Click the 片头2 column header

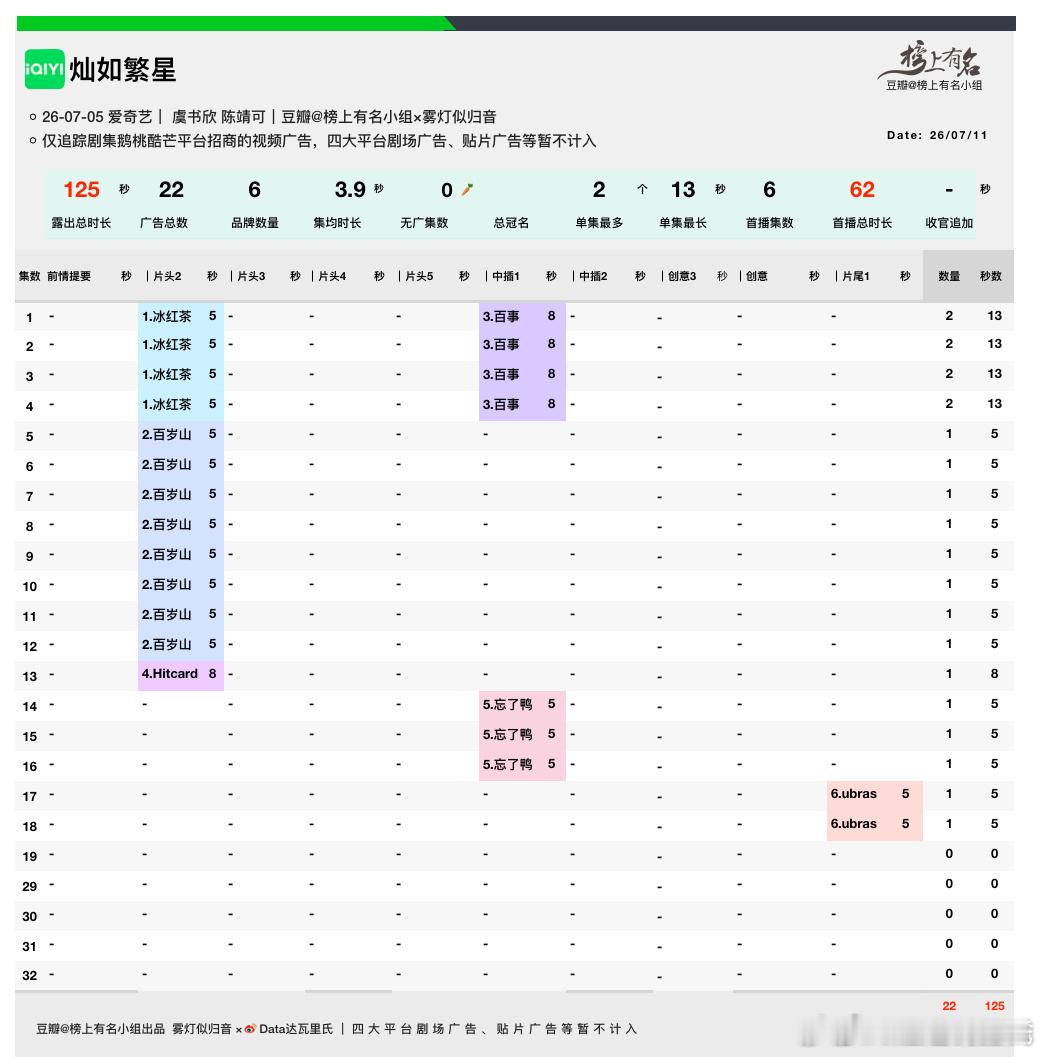pos(167,276)
